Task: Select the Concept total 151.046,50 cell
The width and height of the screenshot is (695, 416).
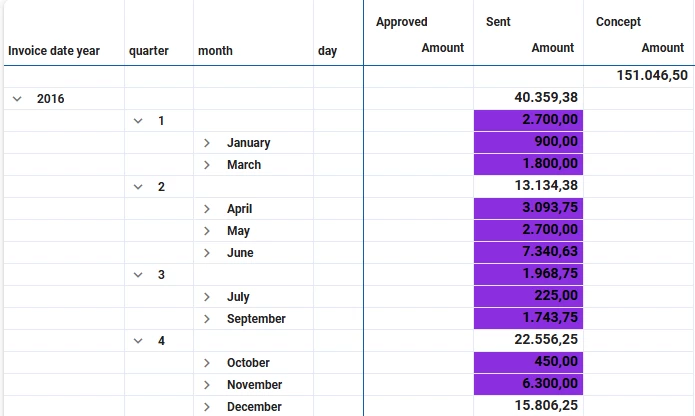Action: tap(639, 76)
